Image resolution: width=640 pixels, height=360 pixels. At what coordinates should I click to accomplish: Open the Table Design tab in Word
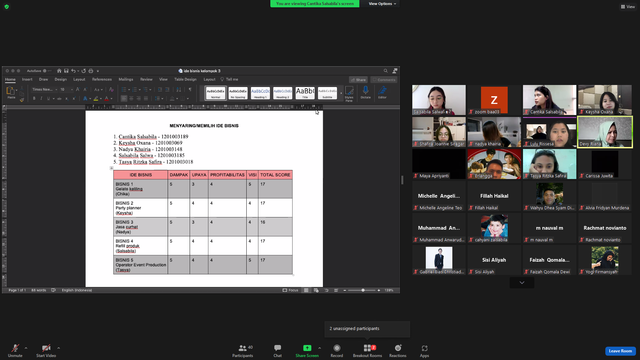tap(185, 79)
